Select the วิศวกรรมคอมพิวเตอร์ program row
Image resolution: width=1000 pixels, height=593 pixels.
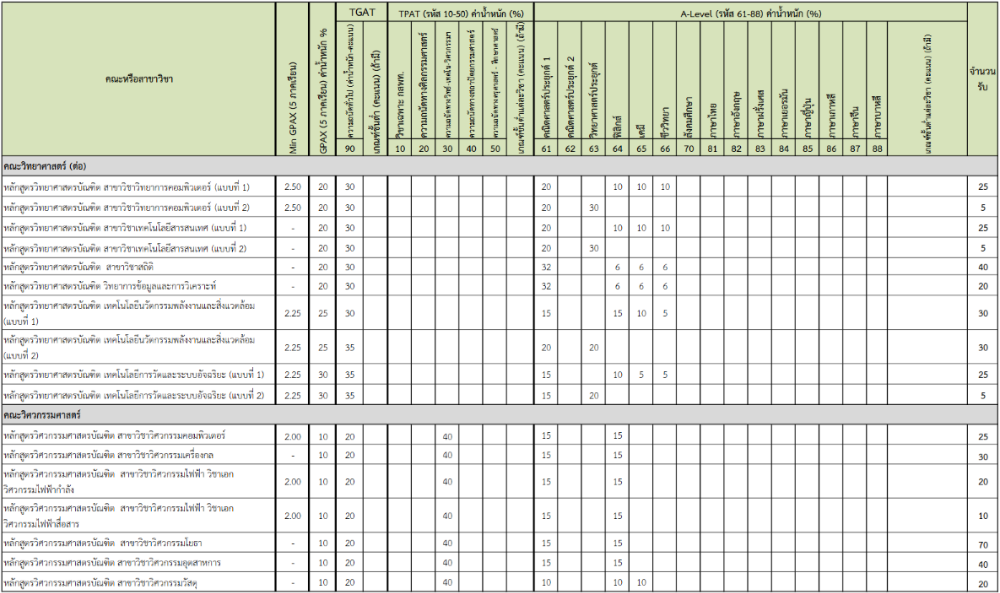tap(115, 436)
